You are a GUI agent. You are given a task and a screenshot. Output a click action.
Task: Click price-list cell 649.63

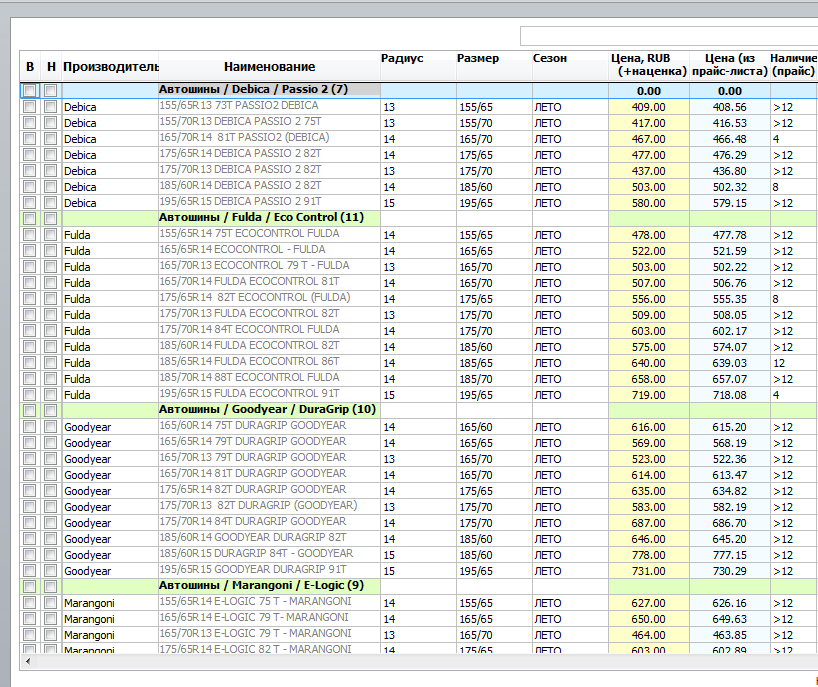pyautogui.click(x=729, y=619)
